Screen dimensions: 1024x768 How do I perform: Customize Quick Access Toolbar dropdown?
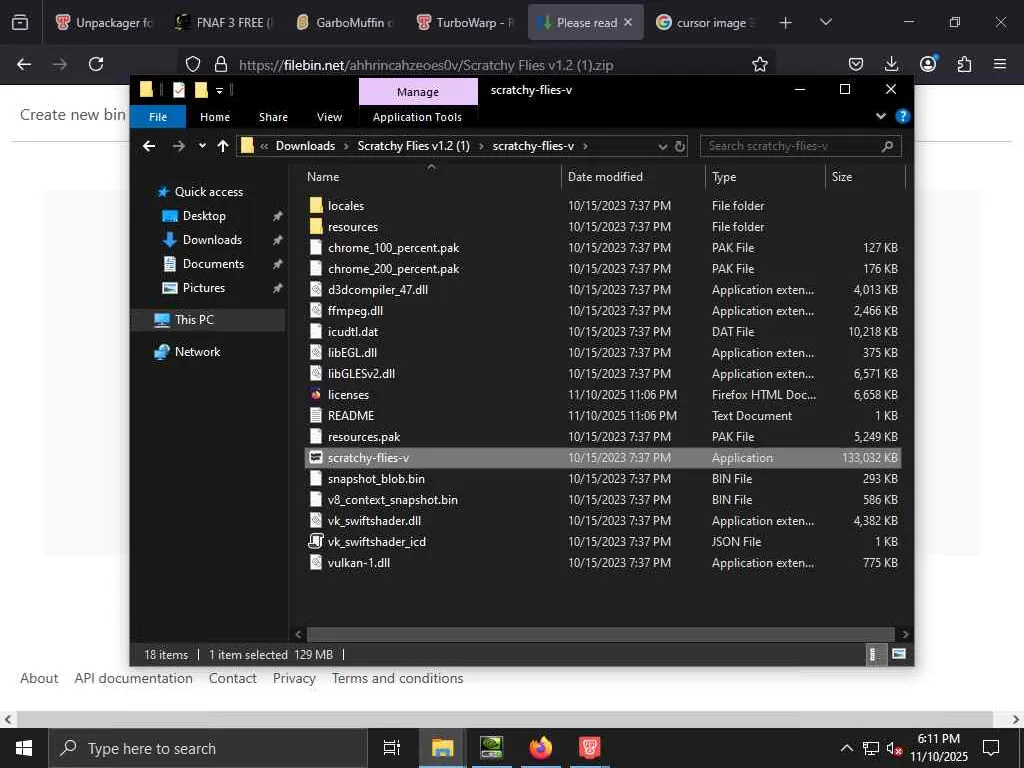[x=219, y=90]
